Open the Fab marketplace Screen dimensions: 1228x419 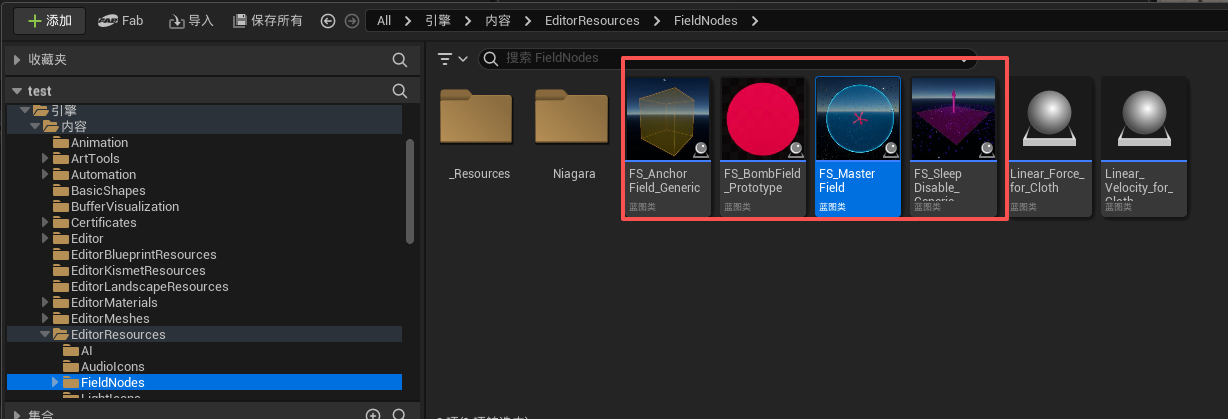121,20
